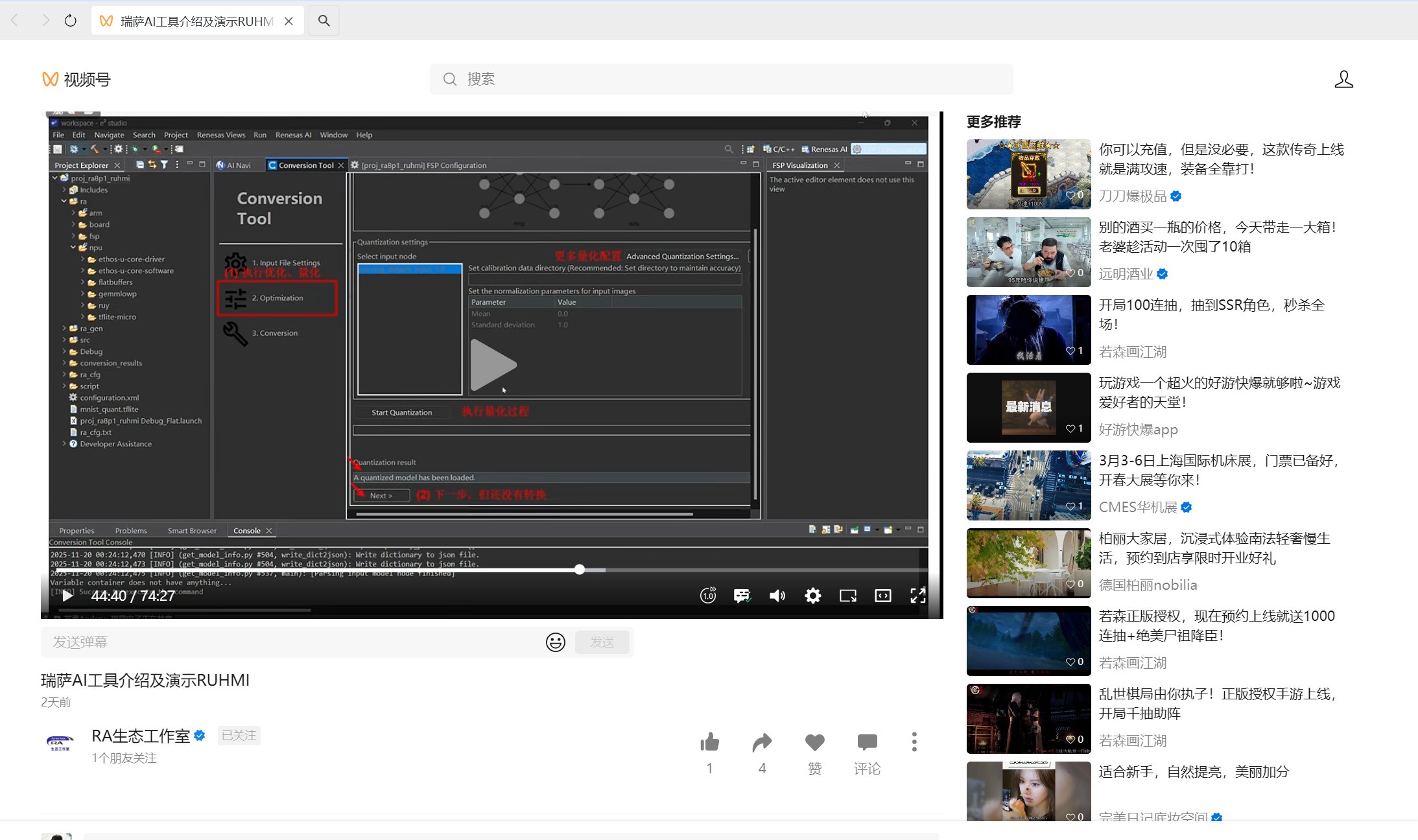Image resolution: width=1418 pixels, height=840 pixels.
Task: Enable picture-in-picture mode icon
Action: [848, 596]
